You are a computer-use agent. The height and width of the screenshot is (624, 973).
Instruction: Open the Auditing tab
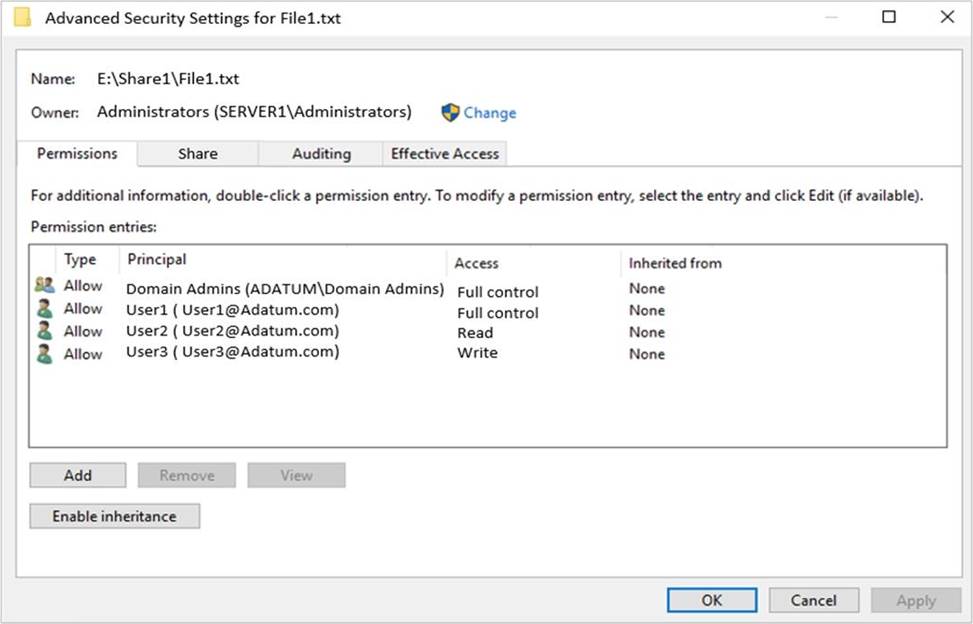tap(321, 154)
